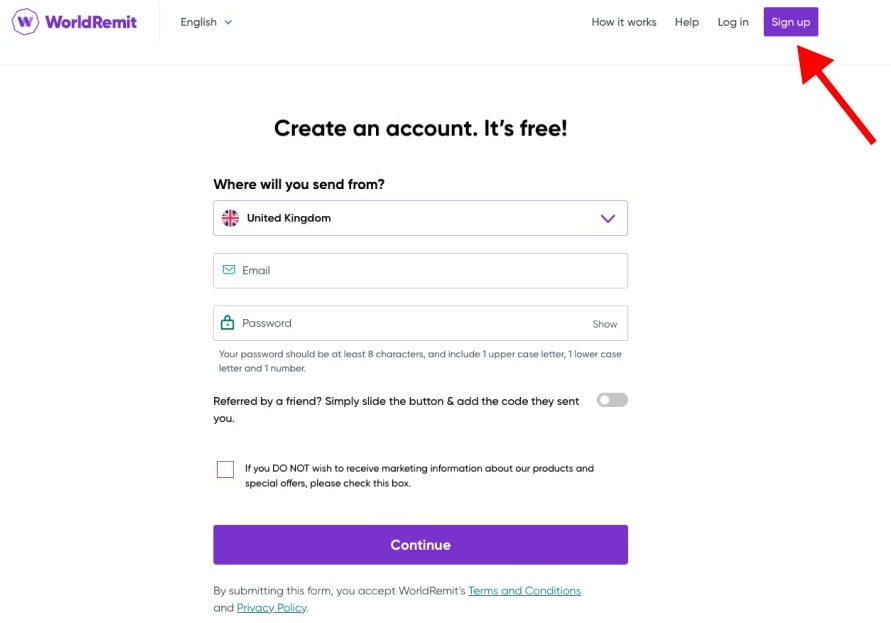Image resolution: width=891 pixels, height=623 pixels.
Task: Show the password text
Action: 604,324
